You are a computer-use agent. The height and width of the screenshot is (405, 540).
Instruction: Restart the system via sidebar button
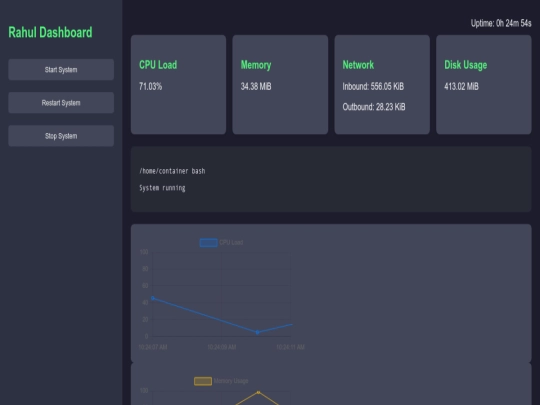[61, 103]
